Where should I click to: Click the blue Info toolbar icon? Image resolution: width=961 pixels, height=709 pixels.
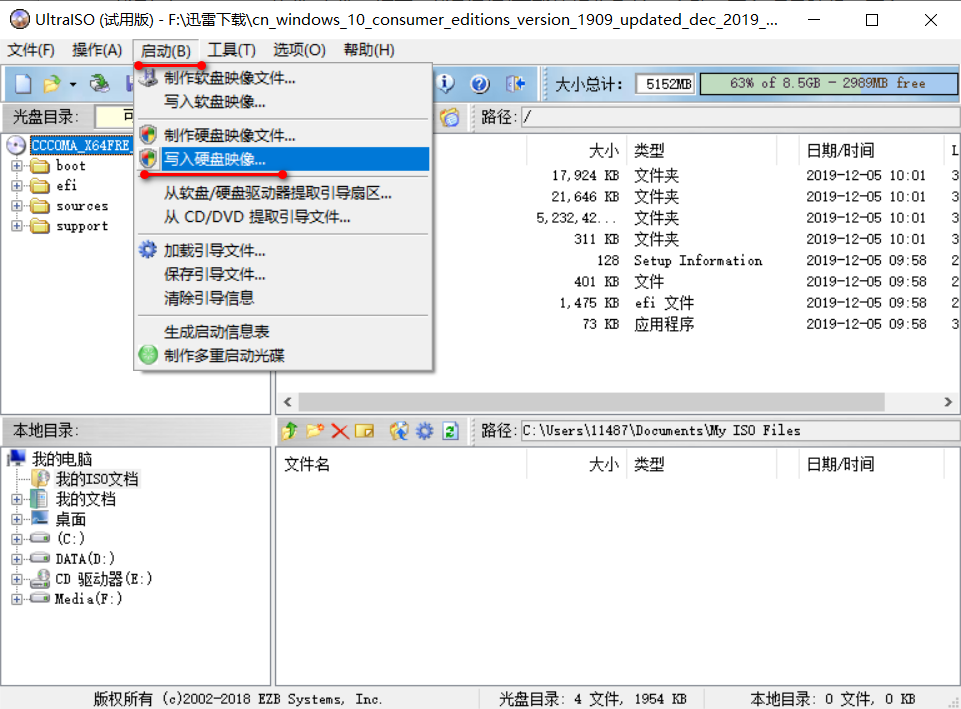pos(445,83)
